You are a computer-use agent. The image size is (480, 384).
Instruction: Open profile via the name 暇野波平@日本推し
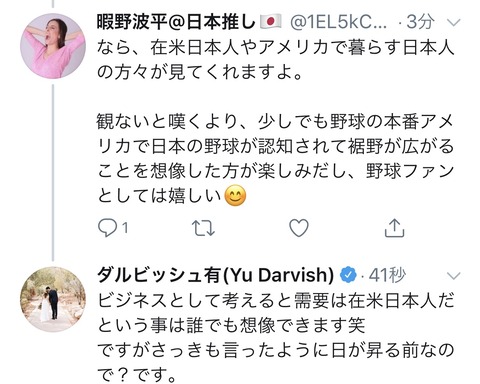[176, 22]
